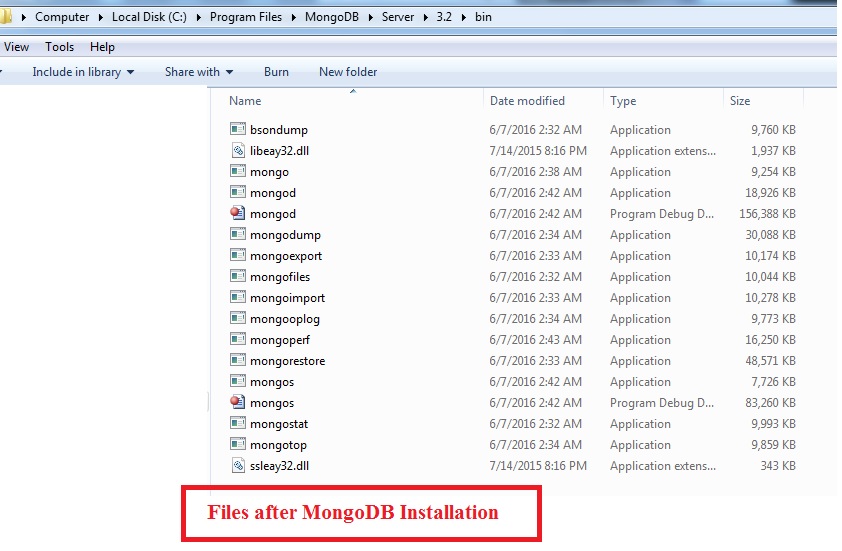Click the mongoexport application icon
This screenshot has width=842, height=551.
click(238, 255)
